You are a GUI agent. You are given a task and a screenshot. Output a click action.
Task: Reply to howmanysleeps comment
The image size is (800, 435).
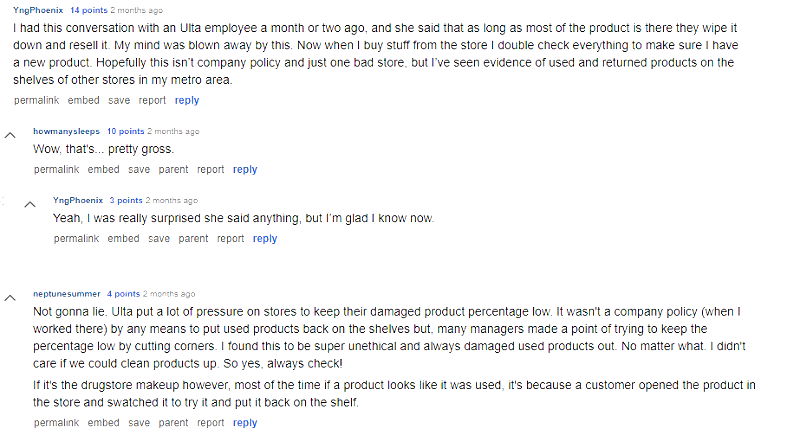pyautogui.click(x=245, y=169)
